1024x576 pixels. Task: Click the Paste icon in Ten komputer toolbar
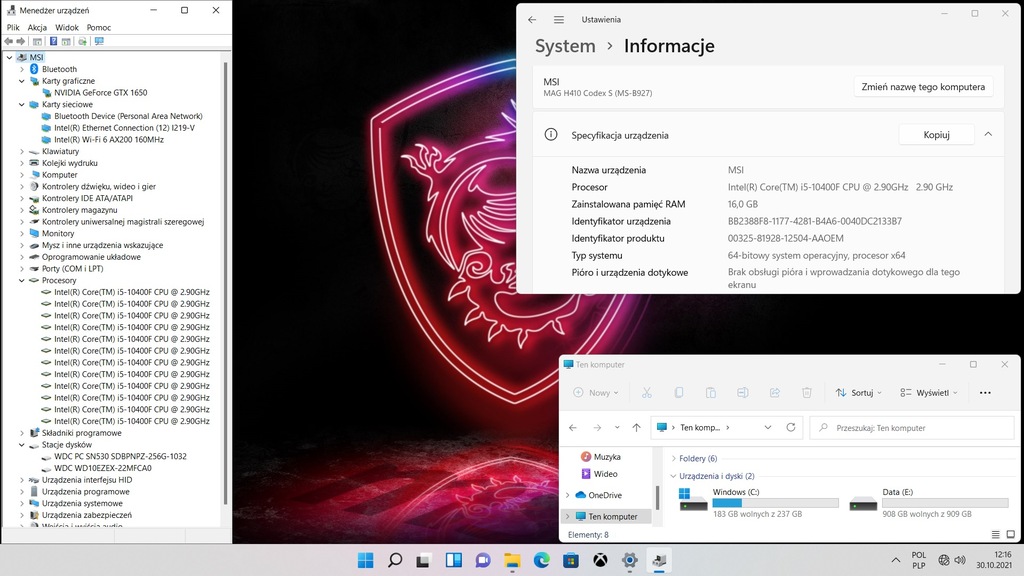point(711,392)
